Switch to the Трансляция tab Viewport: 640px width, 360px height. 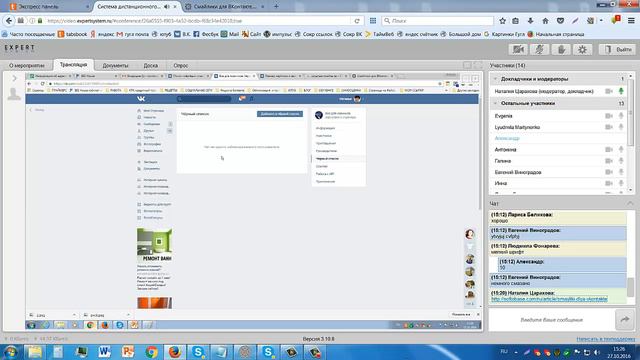[x=73, y=65]
